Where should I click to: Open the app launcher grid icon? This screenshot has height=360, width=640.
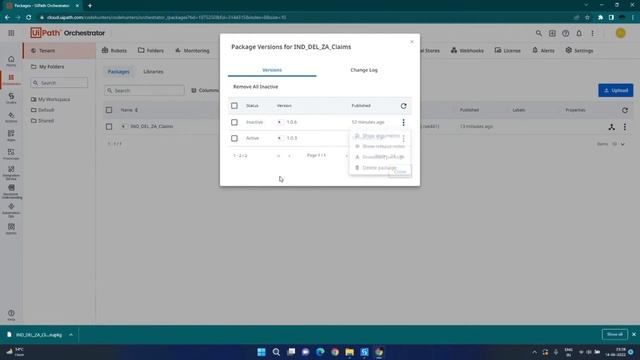tap(11, 33)
